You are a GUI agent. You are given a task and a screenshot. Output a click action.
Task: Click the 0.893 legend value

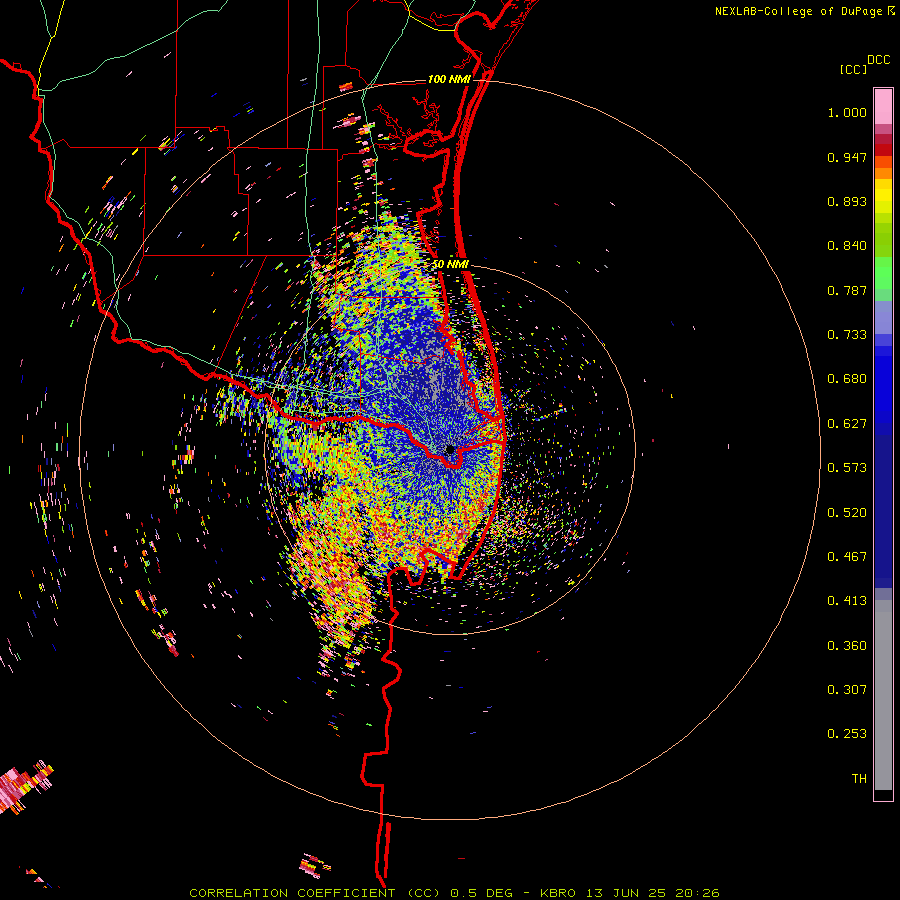pos(847,201)
